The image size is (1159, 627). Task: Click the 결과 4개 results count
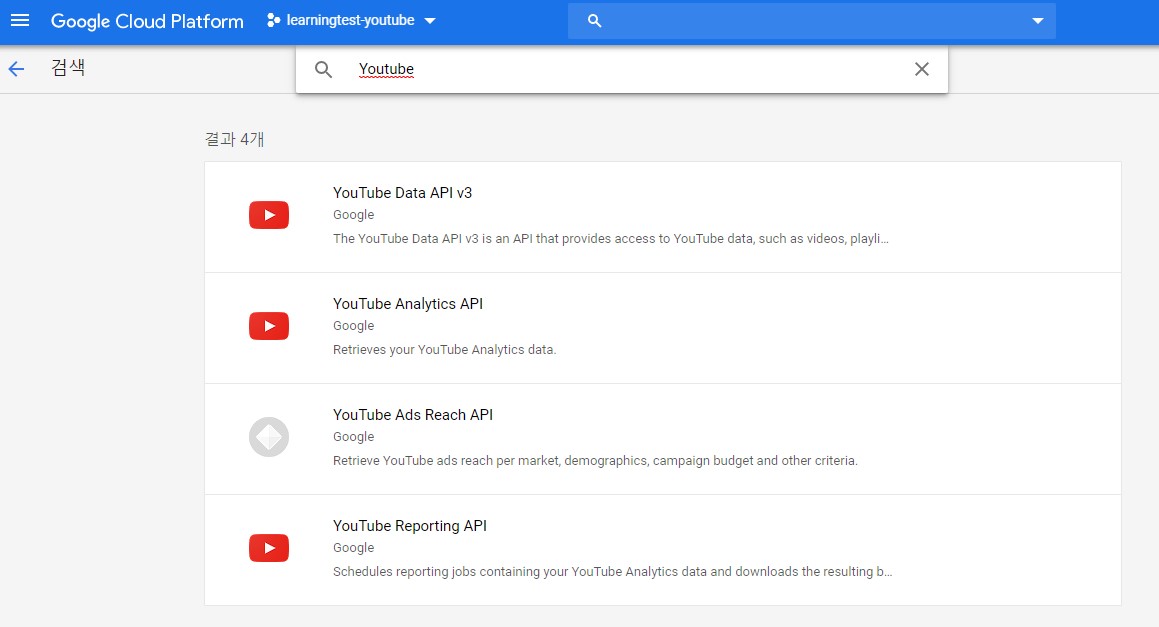click(234, 139)
